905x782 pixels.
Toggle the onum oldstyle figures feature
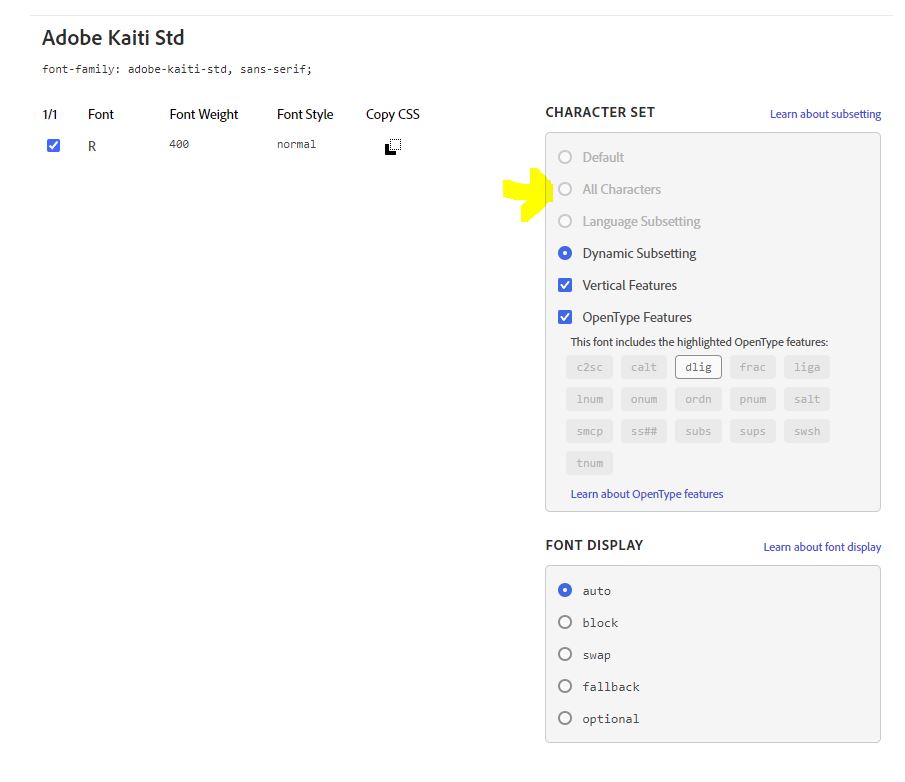coord(643,399)
